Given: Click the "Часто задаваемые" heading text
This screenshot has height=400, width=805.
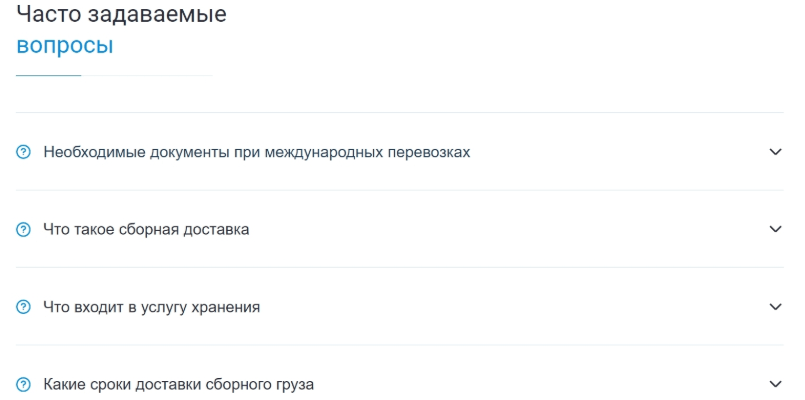Looking at the screenshot, I should 121,15.
